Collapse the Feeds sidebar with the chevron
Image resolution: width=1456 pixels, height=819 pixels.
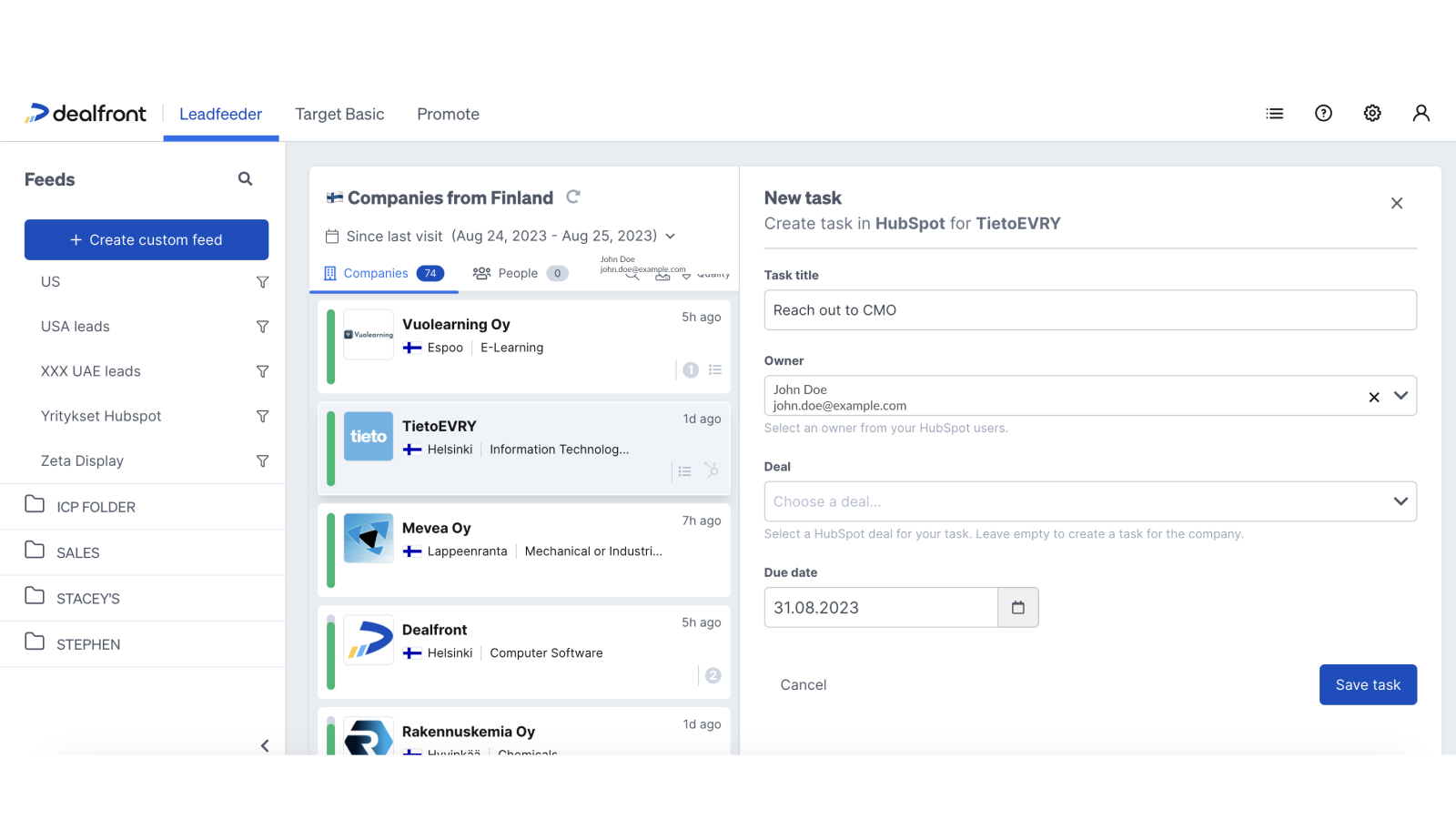pyautogui.click(x=265, y=745)
